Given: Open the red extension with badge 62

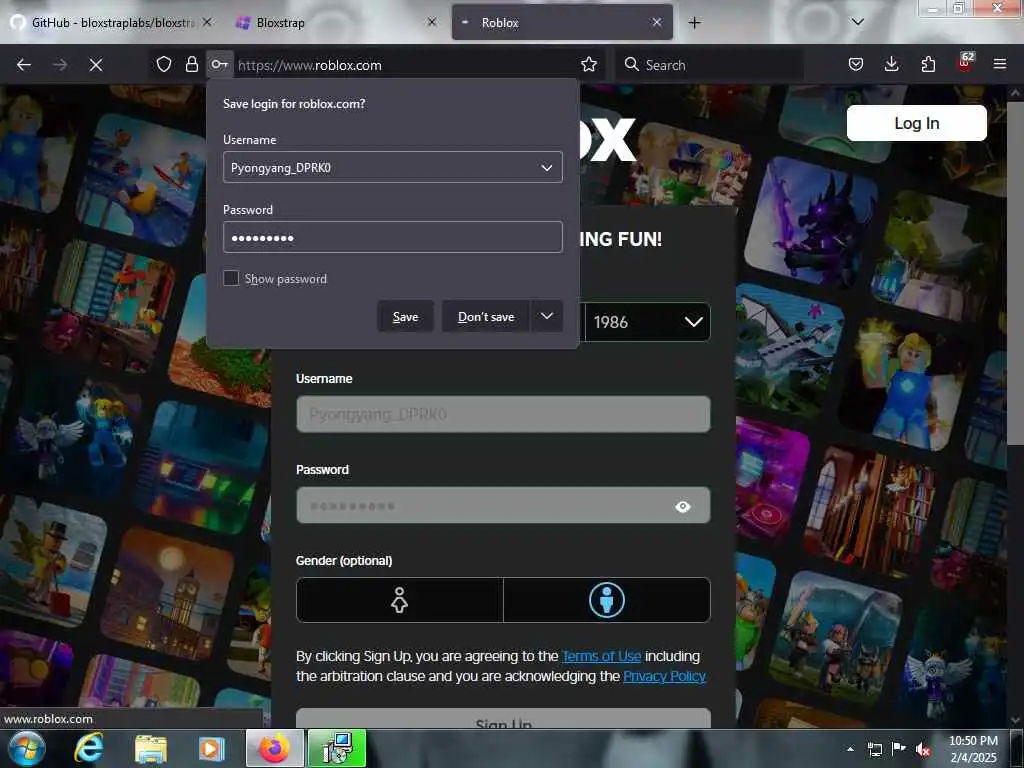Looking at the screenshot, I should [965, 63].
